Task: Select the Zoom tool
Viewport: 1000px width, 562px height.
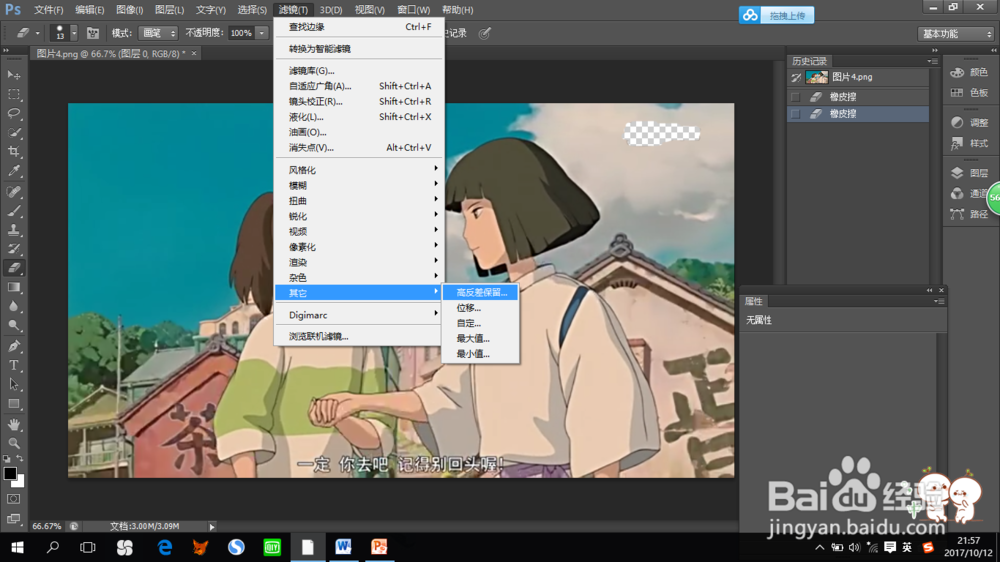Action: [x=13, y=443]
